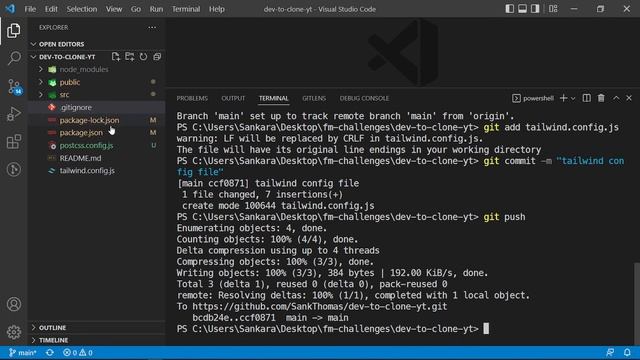The image size is (640, 360).
Task: Toggle the Panel layout button
Action: pos(522,9)
